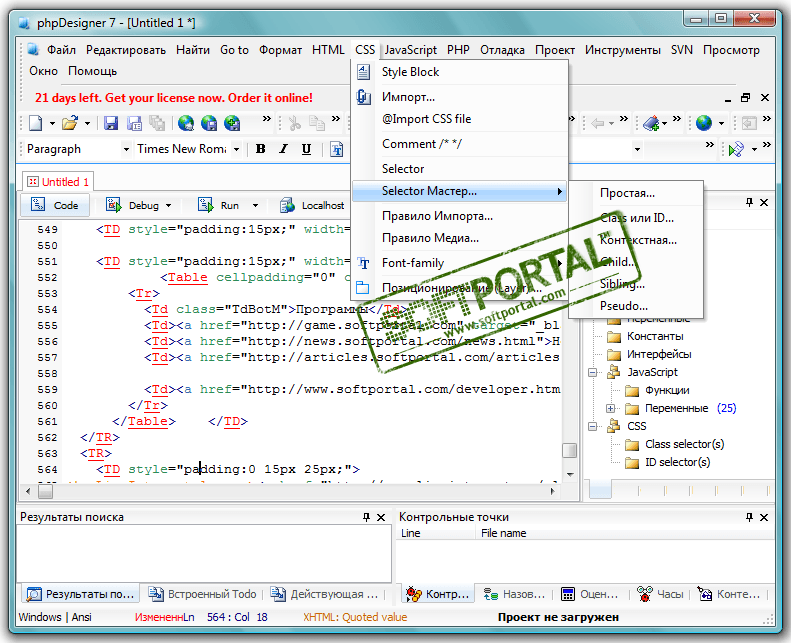Choose Простая... in the submenu

click(x=636, y=193)
